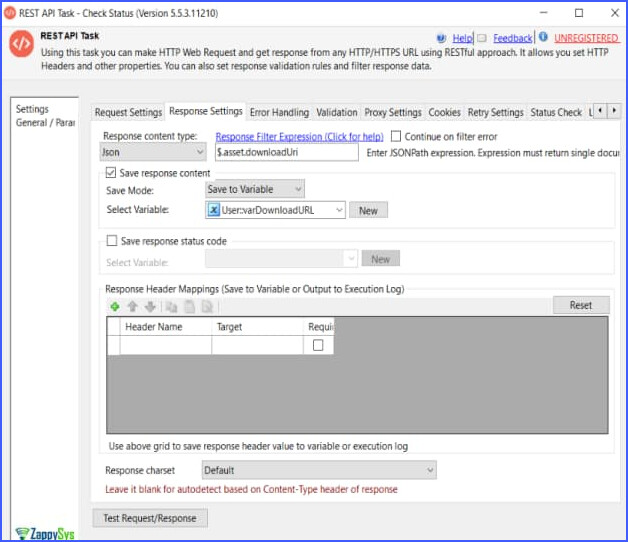Switch to the Cookies tab
628x542 pixels.
[445, 113]
